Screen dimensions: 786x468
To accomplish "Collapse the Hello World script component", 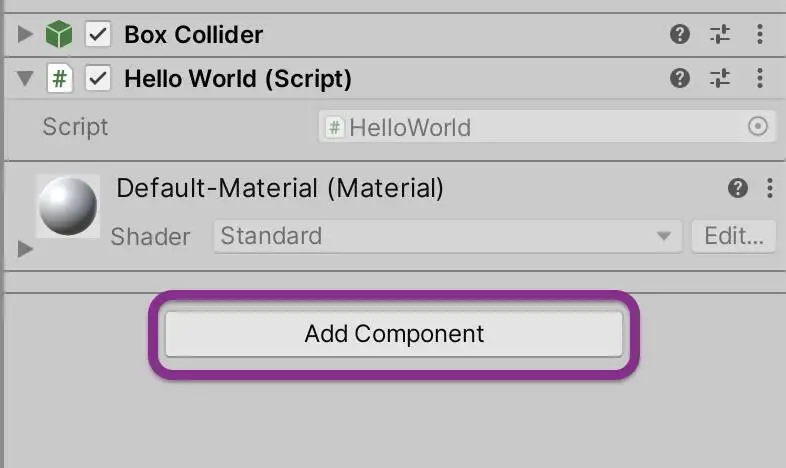I will pyautogui.click(x=25, y=79).
